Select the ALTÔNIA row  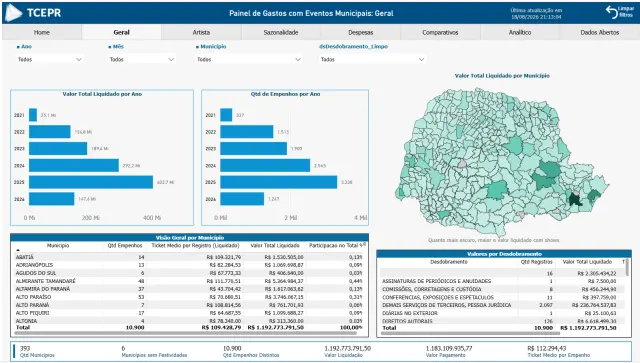[x=189, y=321]
